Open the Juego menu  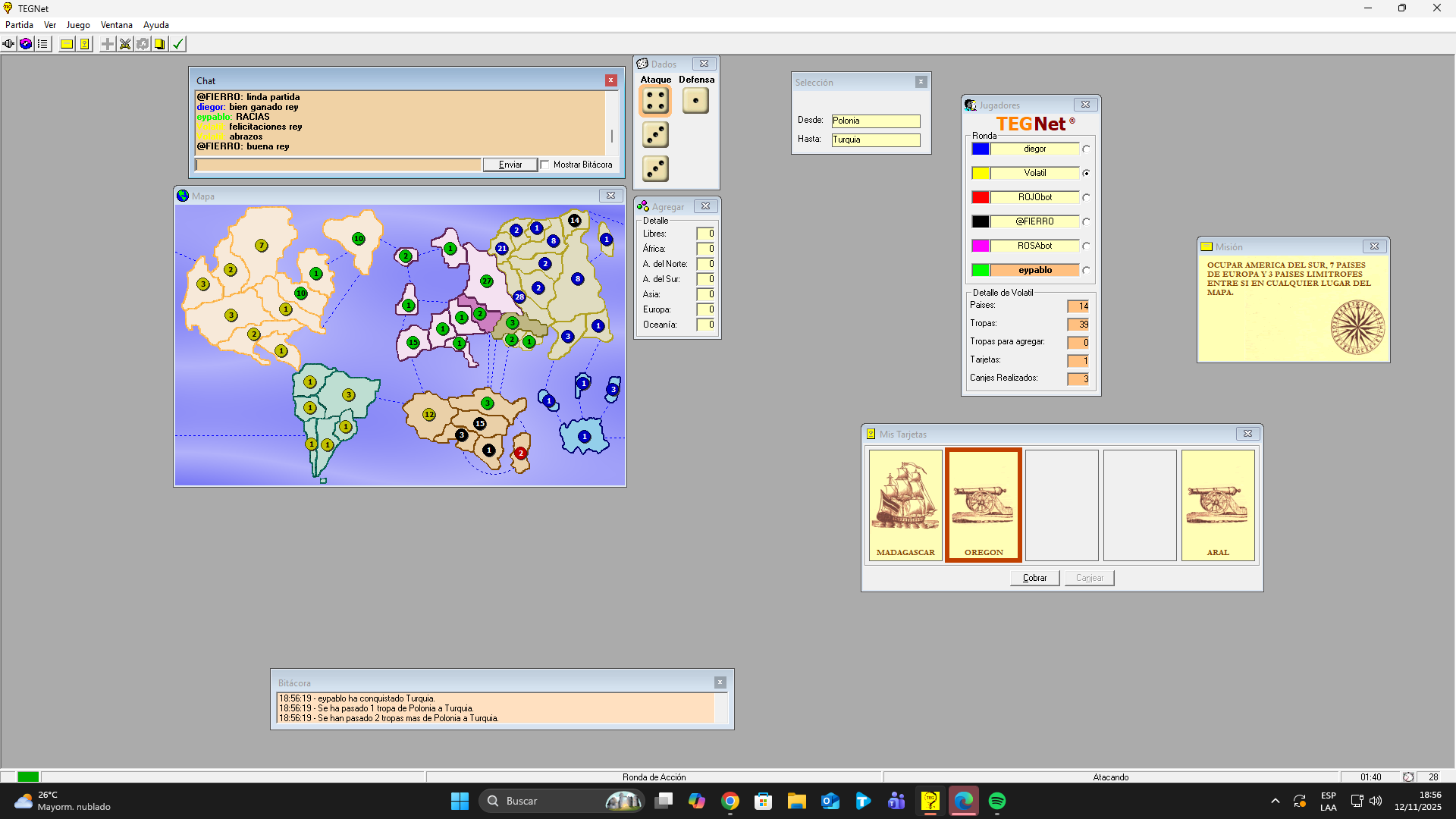78,25
